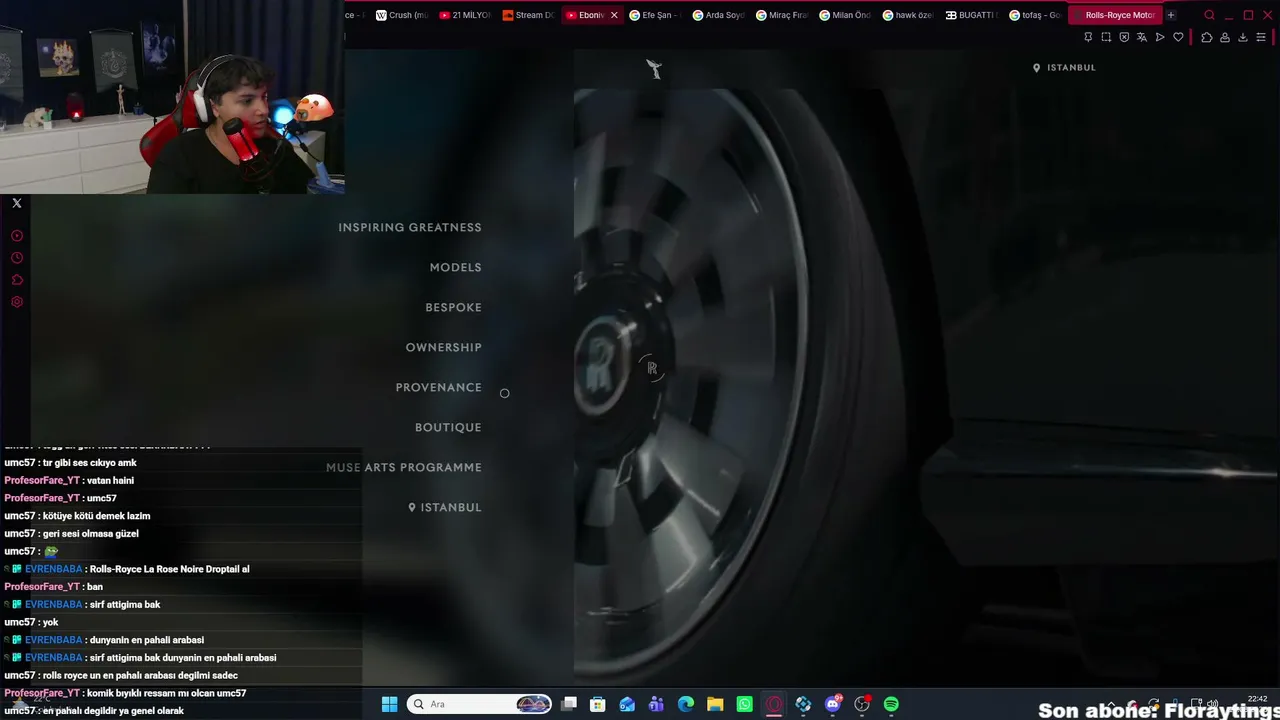The image size is (1280, 720).
Task: Switch to the Miraç Fırat Google tab
Action: pos(782,15)
